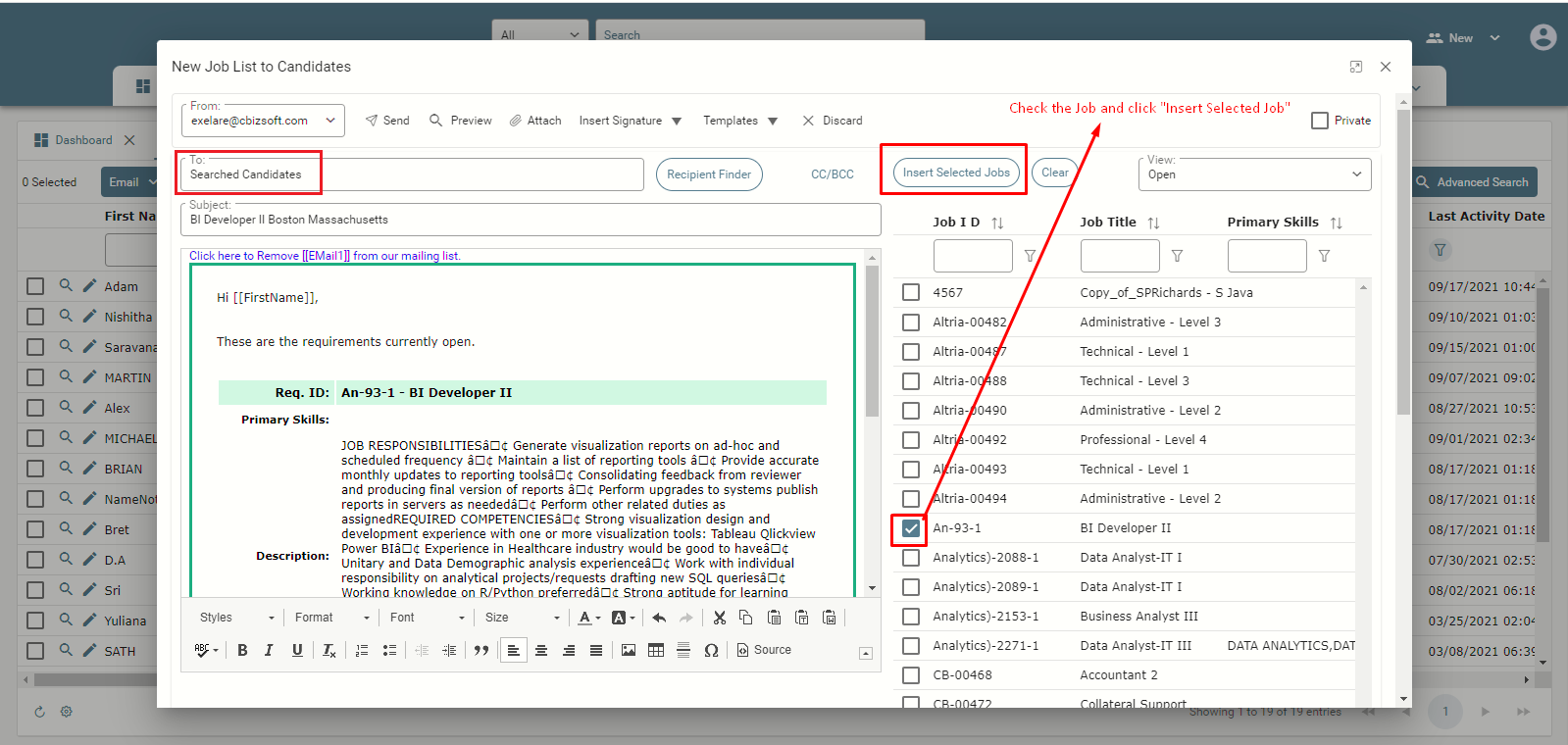This screenshot has height=745, width=1568.
Task: Click Preview in the email toolbar
Action: click(x=461, y=121)
